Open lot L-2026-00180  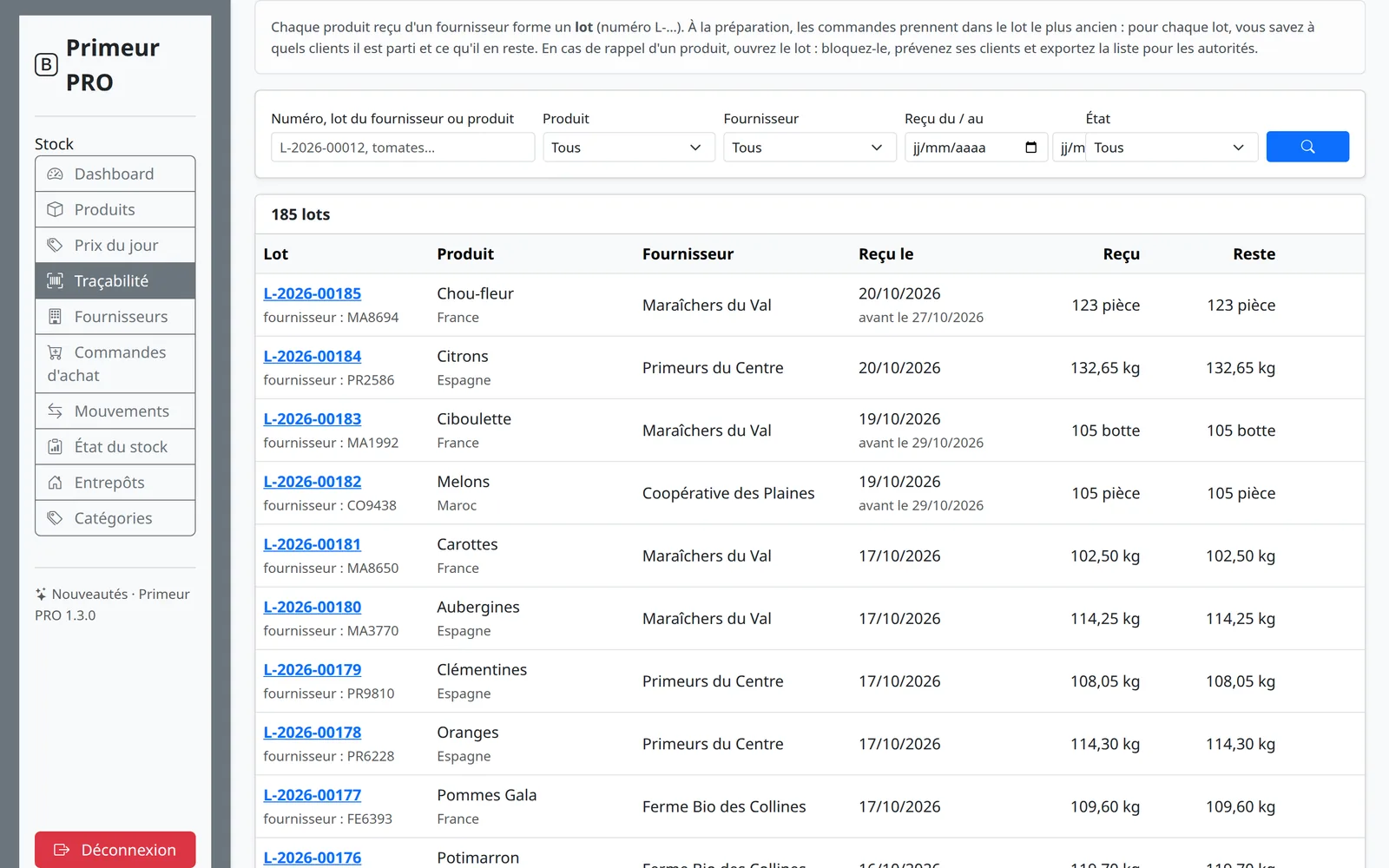point(313,607)
